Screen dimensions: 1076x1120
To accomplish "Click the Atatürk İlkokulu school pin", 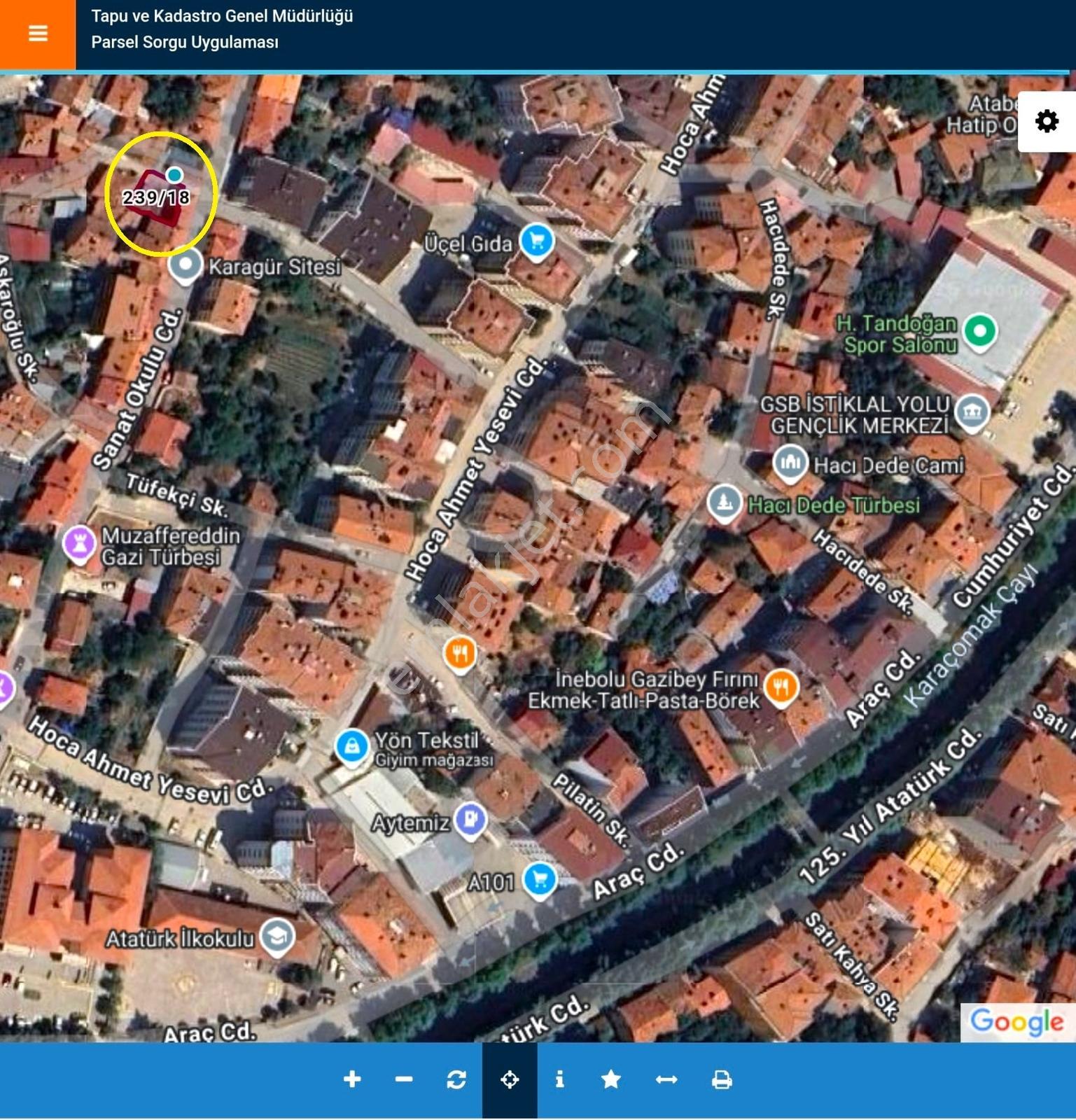I will (x=277, y=937).
